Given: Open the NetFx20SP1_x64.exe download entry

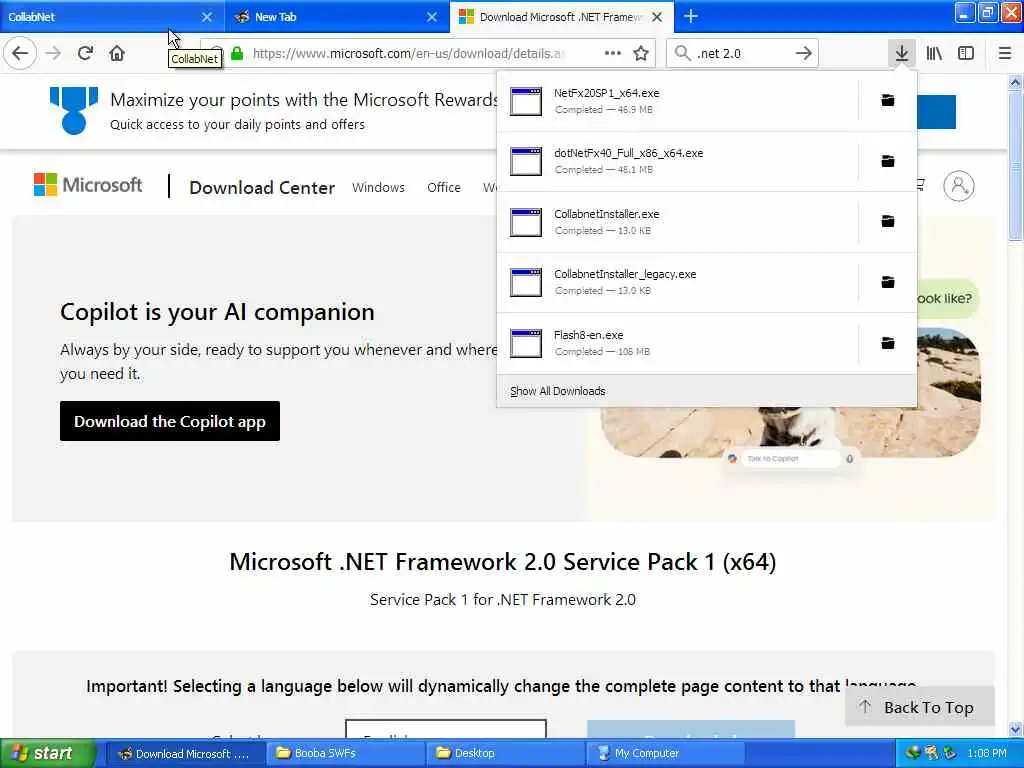Looking at the screenshot, I should (677, 101).
